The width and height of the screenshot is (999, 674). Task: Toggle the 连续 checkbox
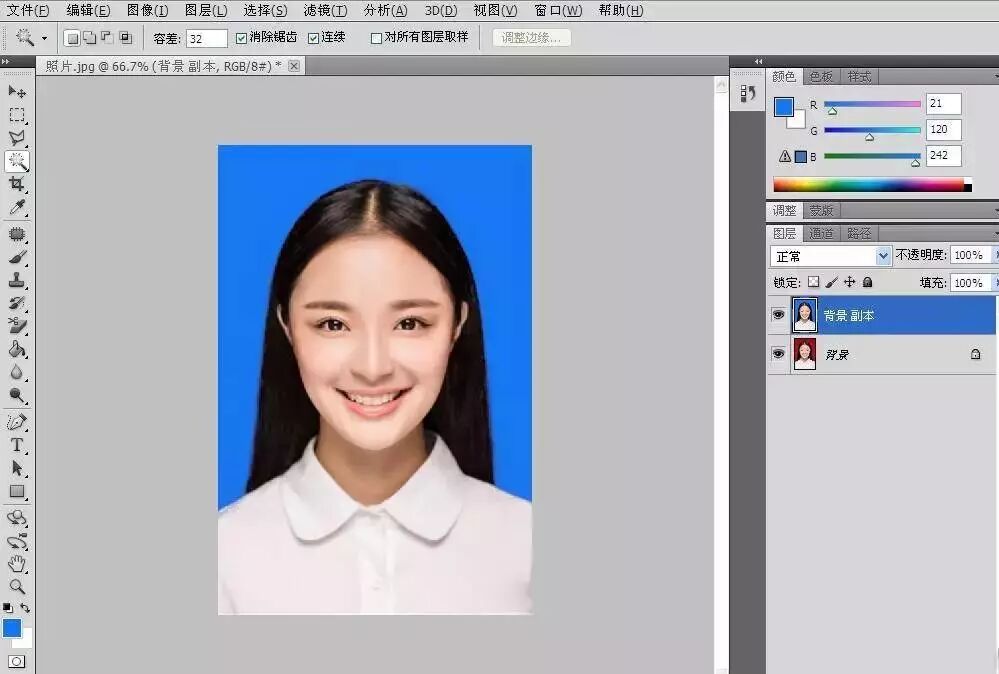point(313,38)
